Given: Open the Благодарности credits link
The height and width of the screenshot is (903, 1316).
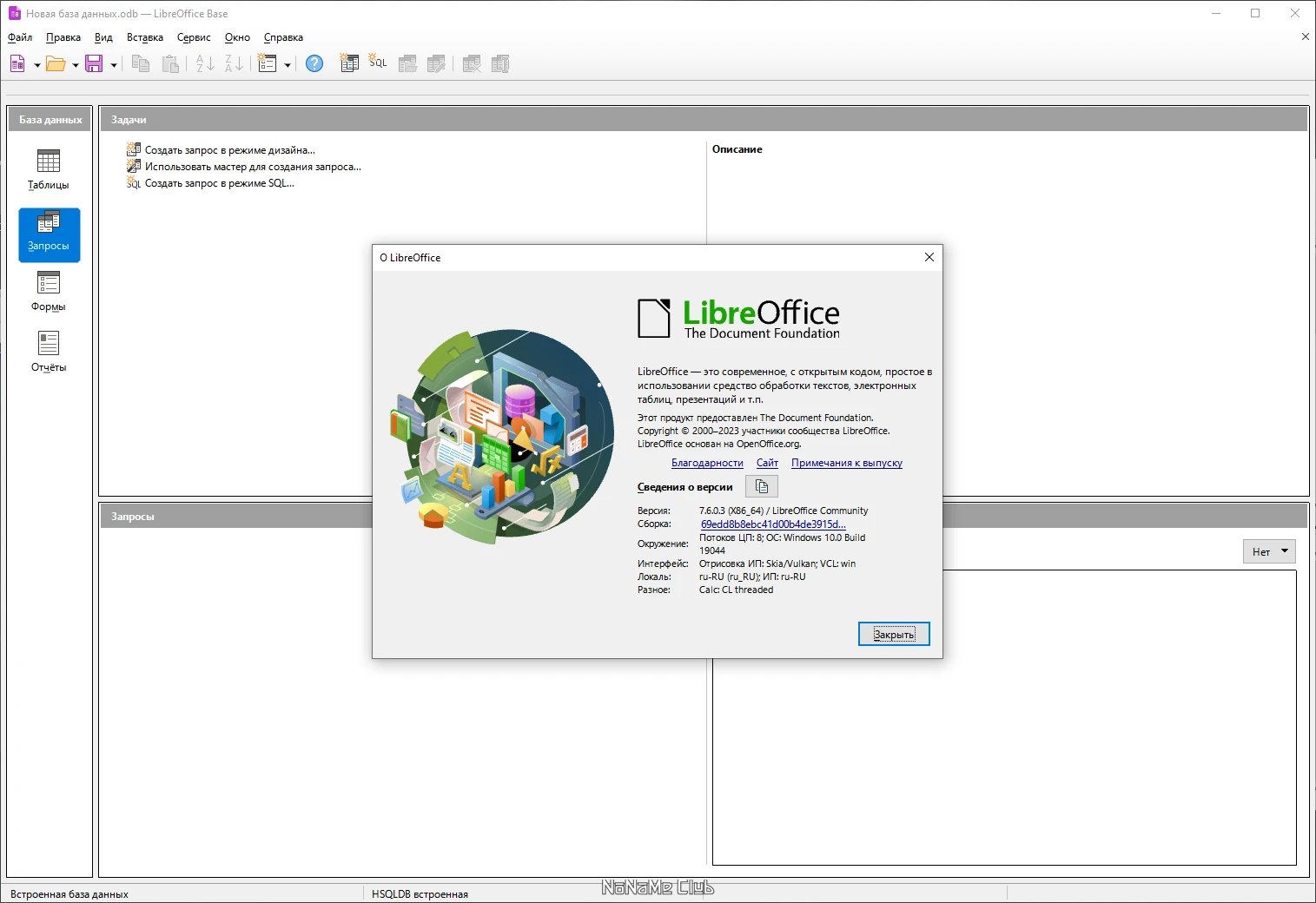Looking at the screenshot, I should pyautogui.click(x=707, y=463).
